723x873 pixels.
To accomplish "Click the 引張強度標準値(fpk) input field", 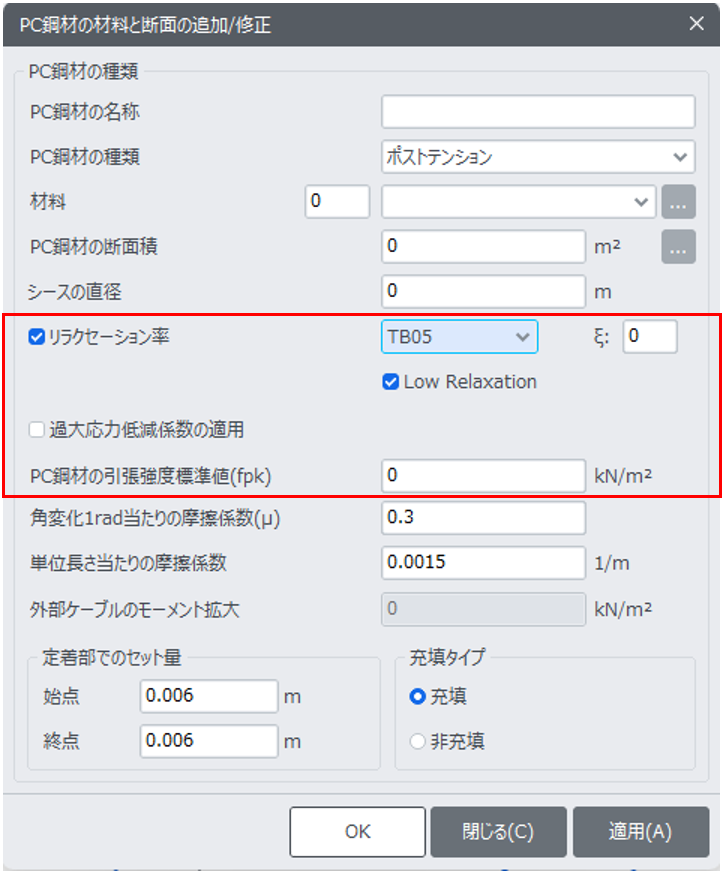I will (483, 475).
